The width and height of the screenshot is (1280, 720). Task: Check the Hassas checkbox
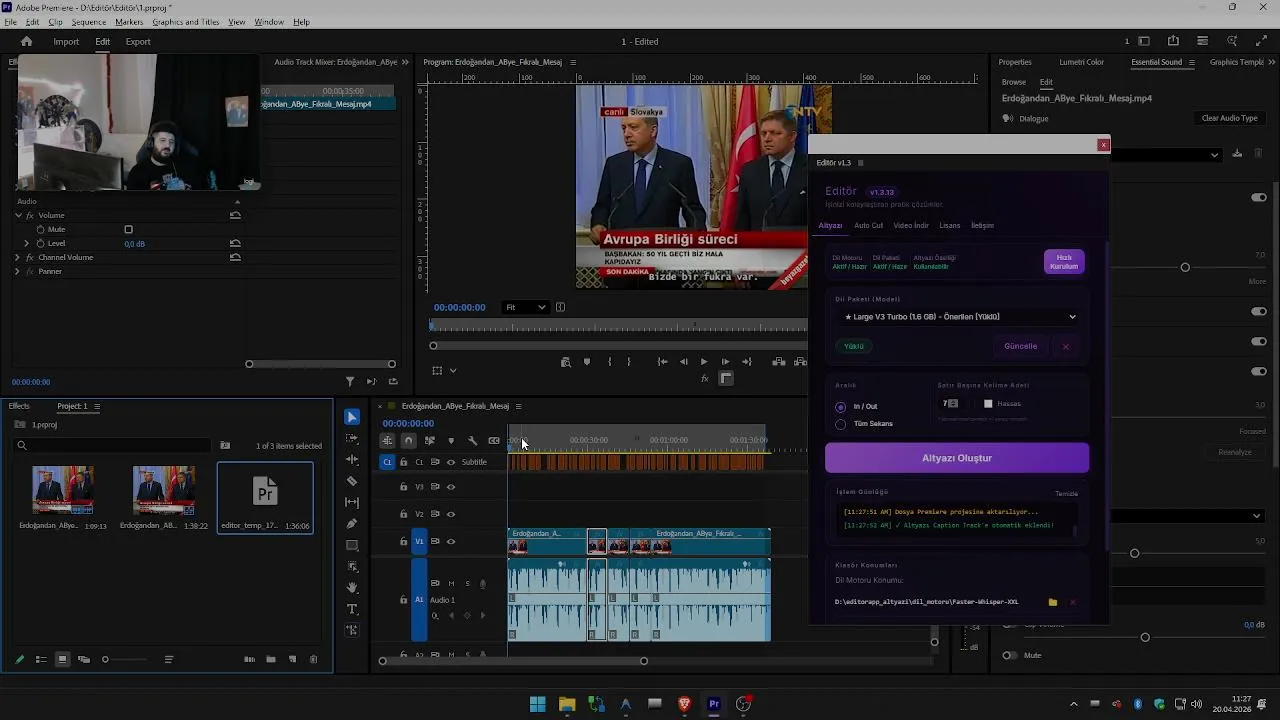(988, 404)
